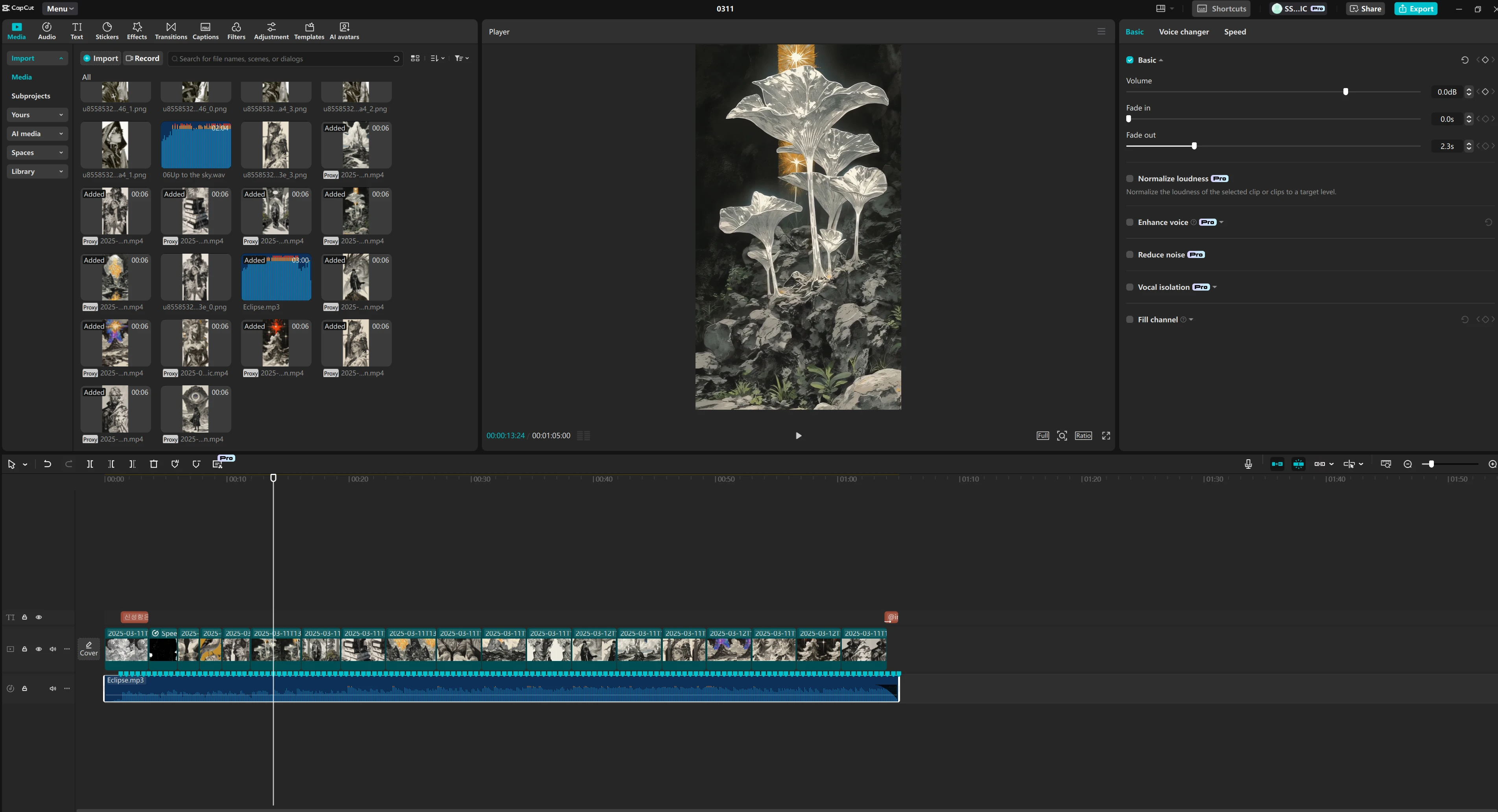The width and height of the screenshot is (1498, 812).
Task: Hide the text track with eye icon
Action: pyautogui.click(x=39, y=617)
